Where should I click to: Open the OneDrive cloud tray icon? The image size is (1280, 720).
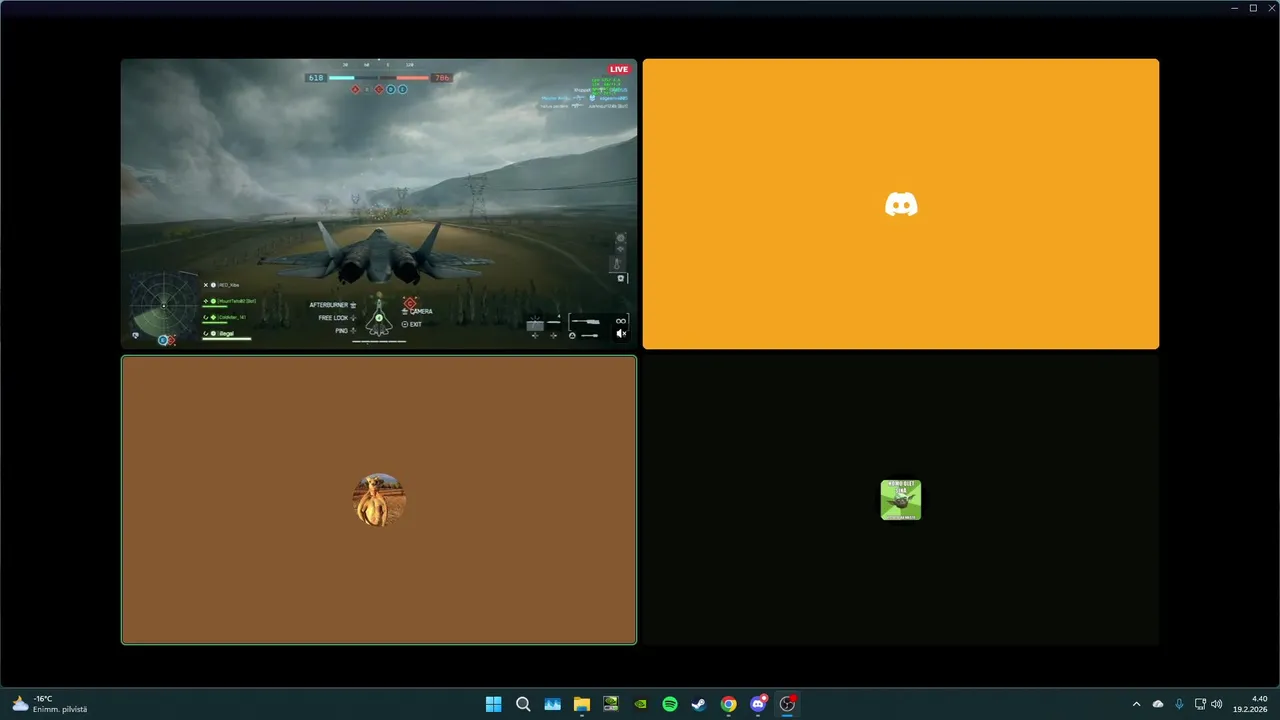coord(1158,704)
